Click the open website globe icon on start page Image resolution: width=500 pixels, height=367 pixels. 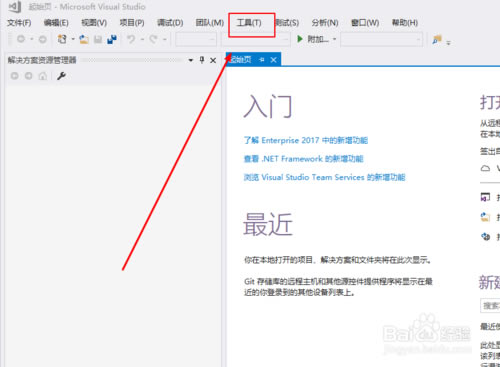coord(486,237)
